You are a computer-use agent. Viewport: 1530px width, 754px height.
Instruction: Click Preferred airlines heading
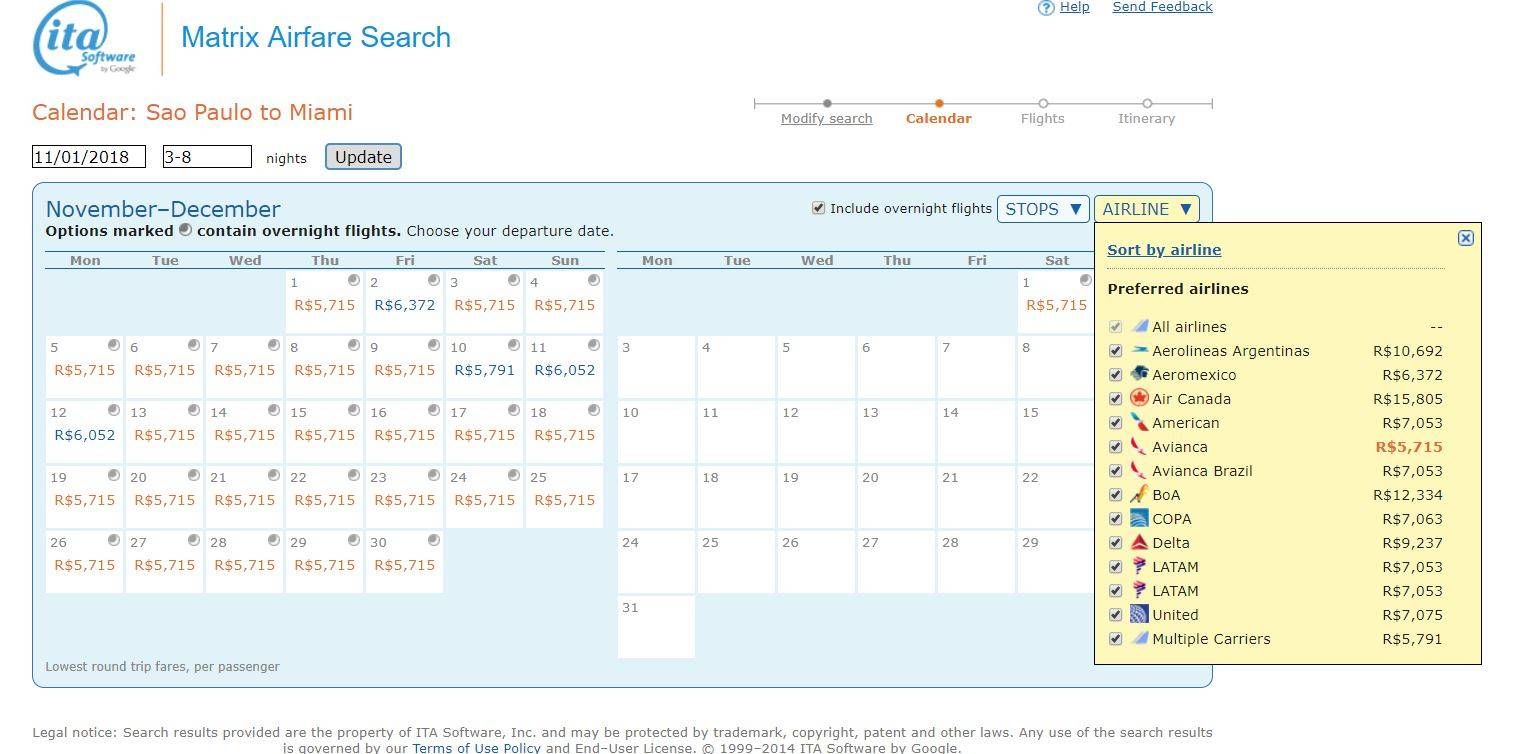point(1178,289)
